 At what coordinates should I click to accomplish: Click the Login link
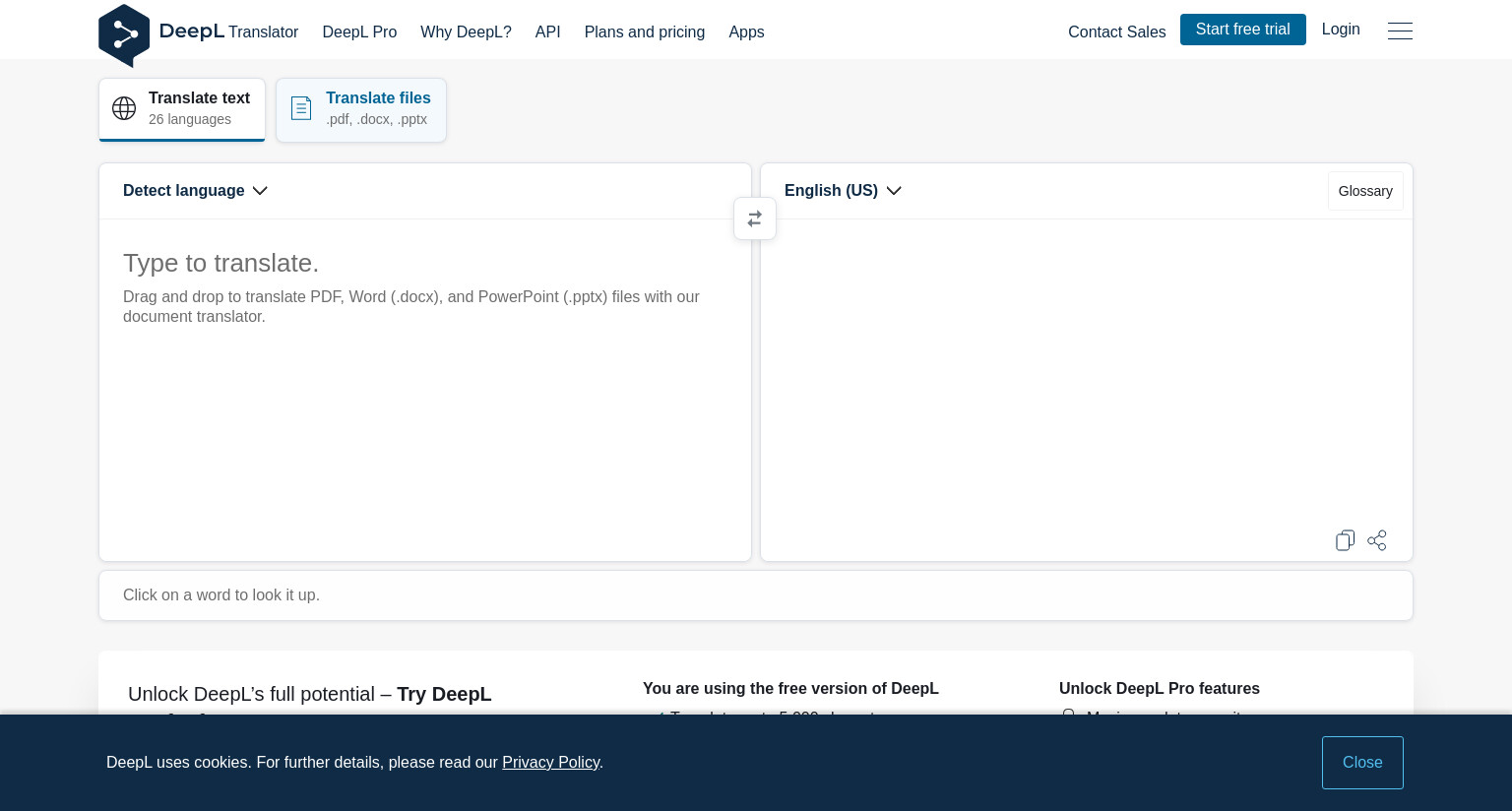[x=1341, y=30]
